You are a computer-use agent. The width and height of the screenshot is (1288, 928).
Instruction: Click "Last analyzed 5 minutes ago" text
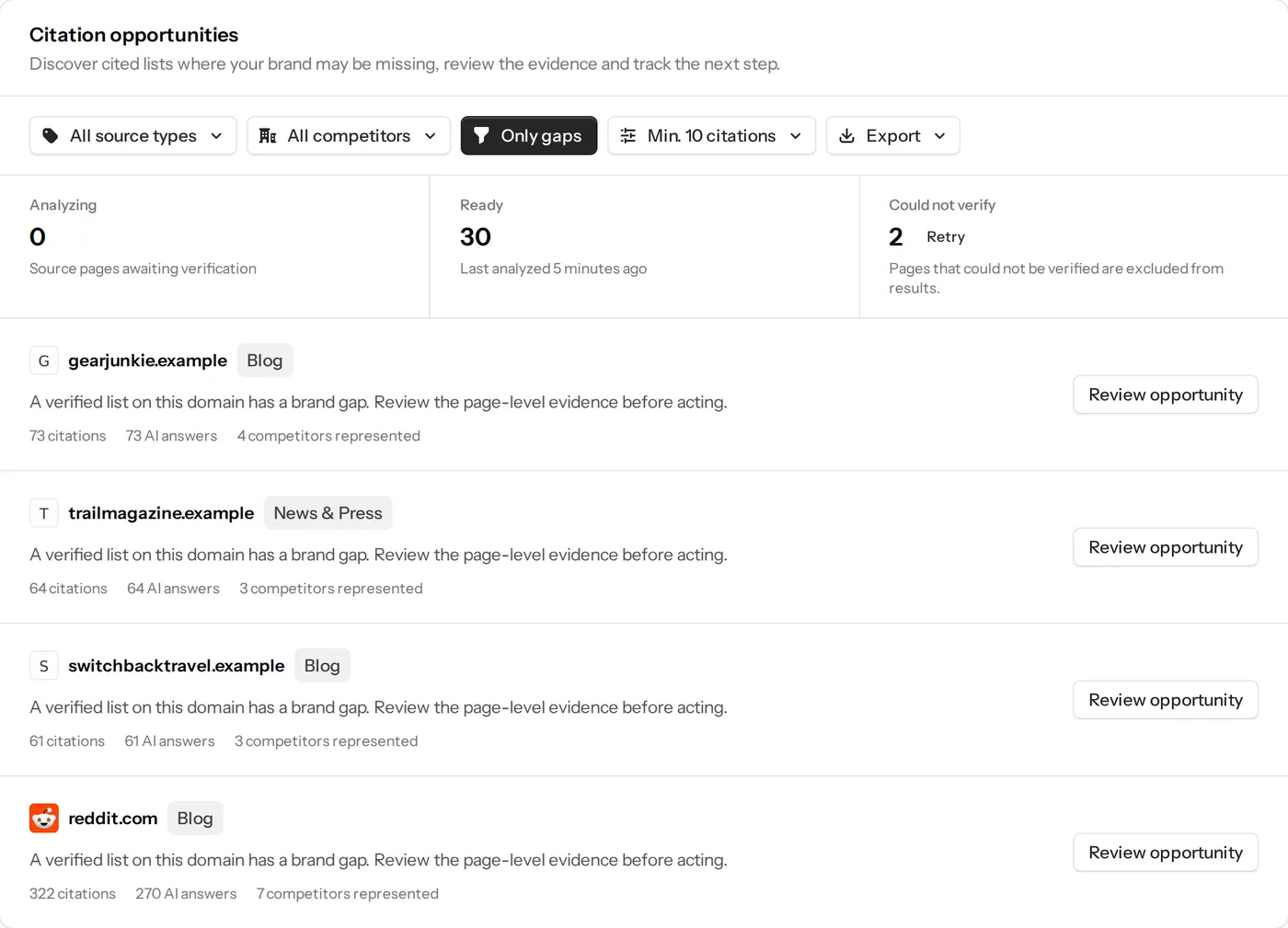point(554,269)
